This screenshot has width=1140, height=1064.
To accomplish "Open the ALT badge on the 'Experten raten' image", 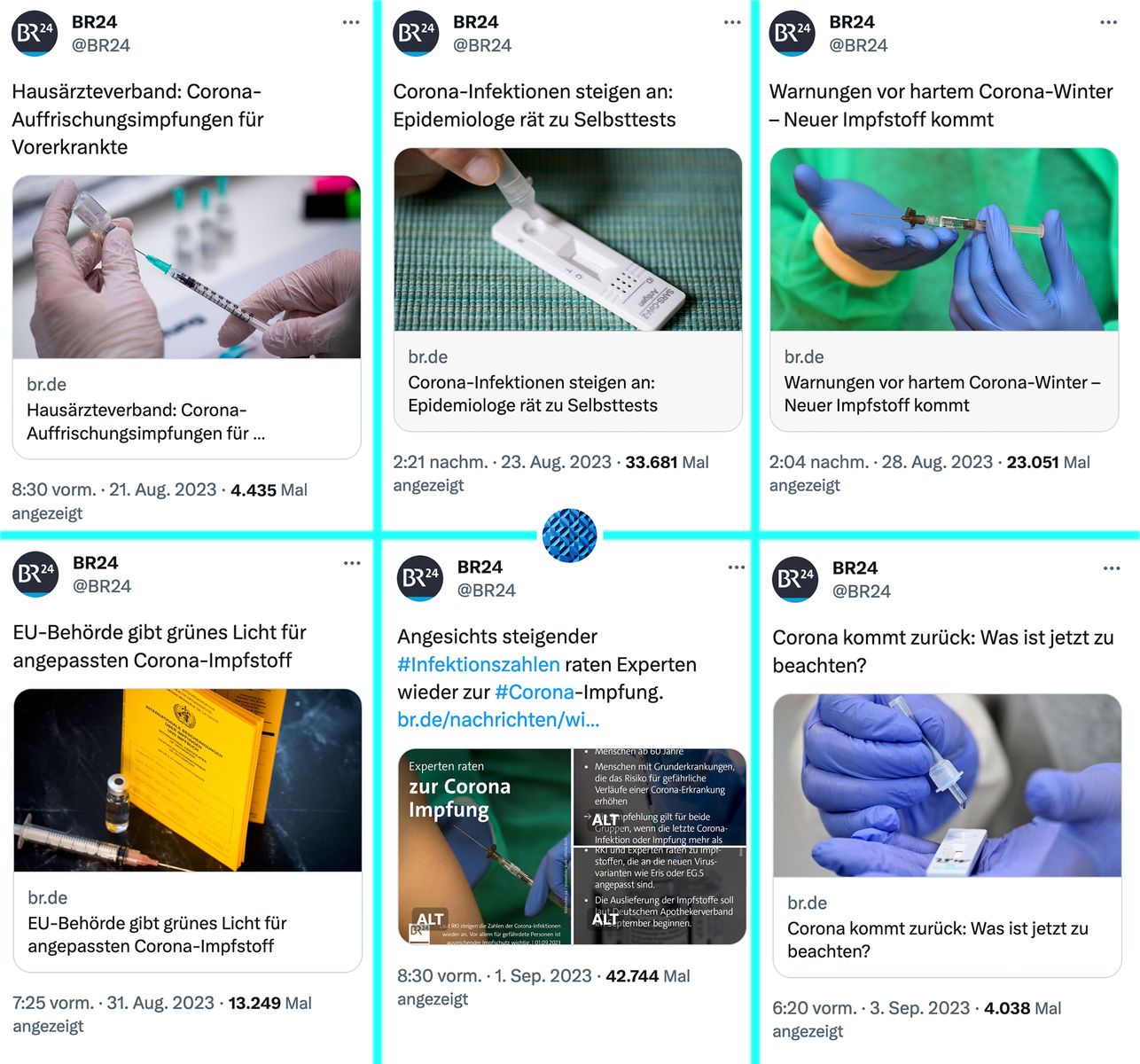I will [x=430, y=919].
